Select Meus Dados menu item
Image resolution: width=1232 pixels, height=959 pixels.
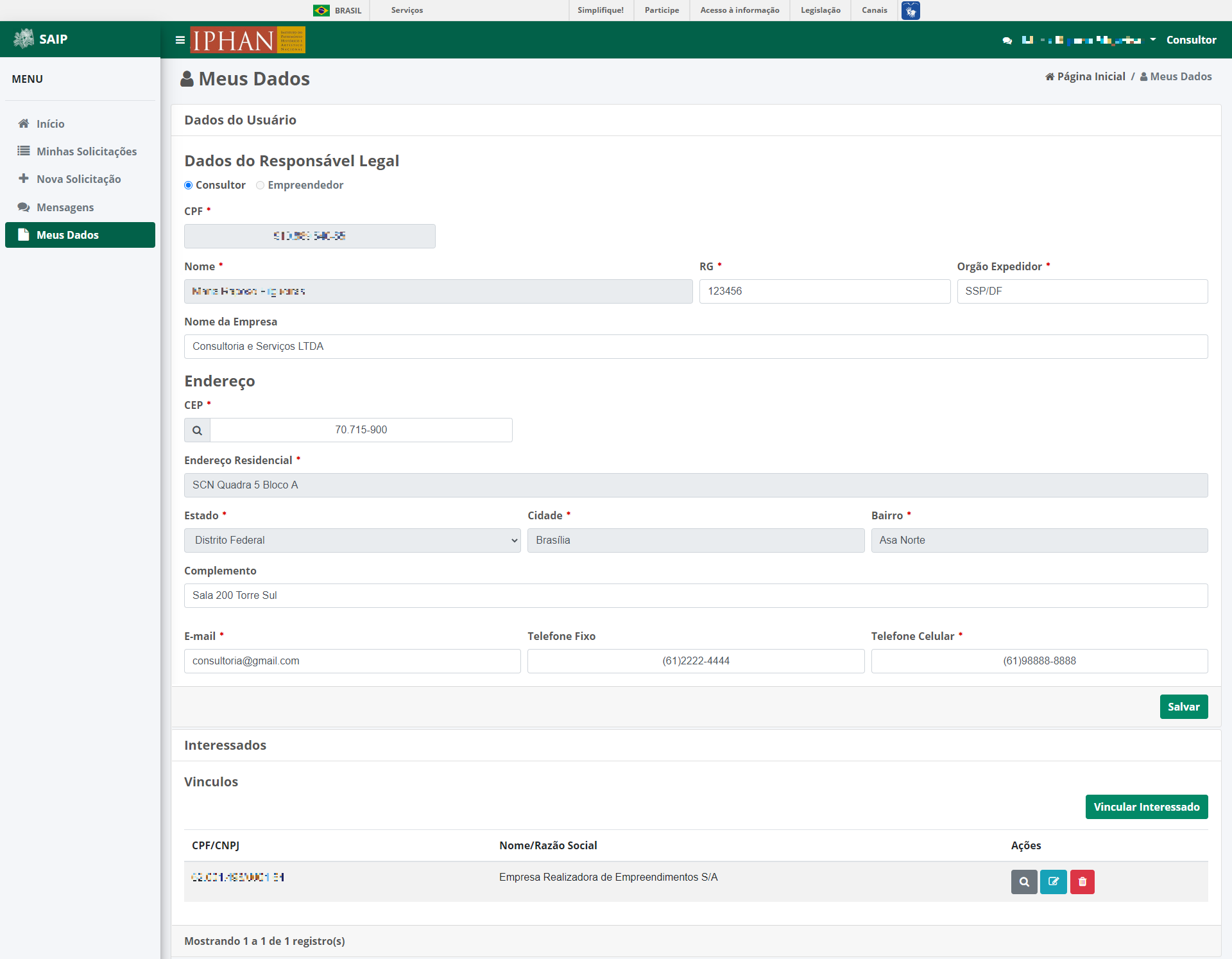coord(80,235)
